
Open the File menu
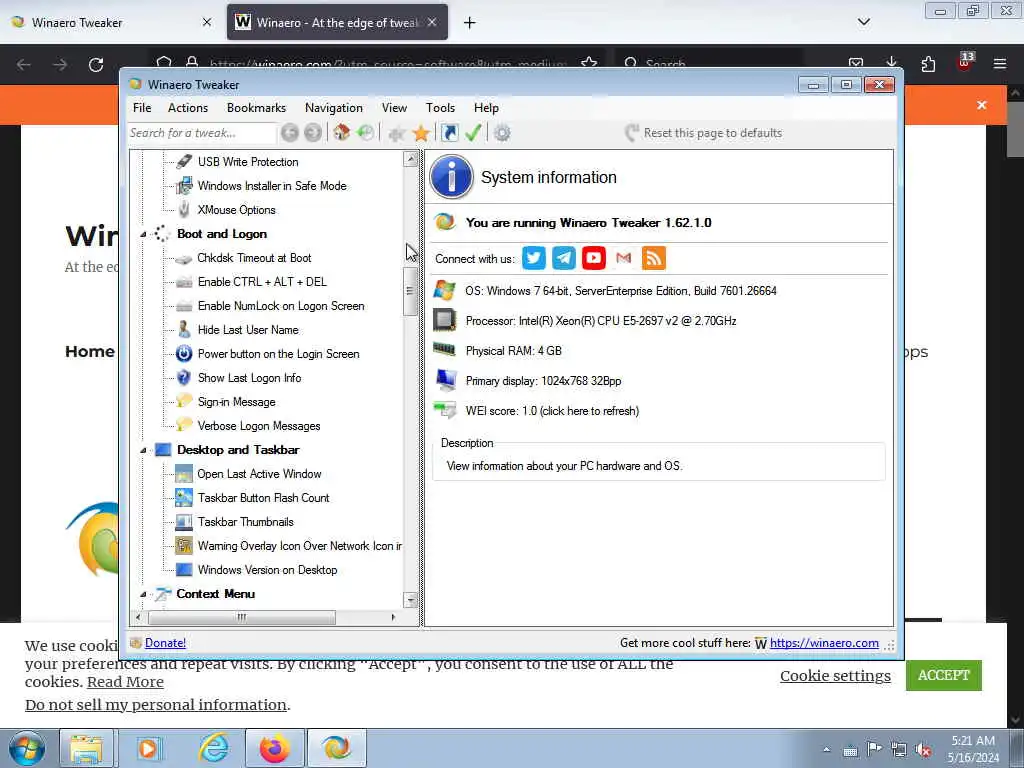pos(142,108)
